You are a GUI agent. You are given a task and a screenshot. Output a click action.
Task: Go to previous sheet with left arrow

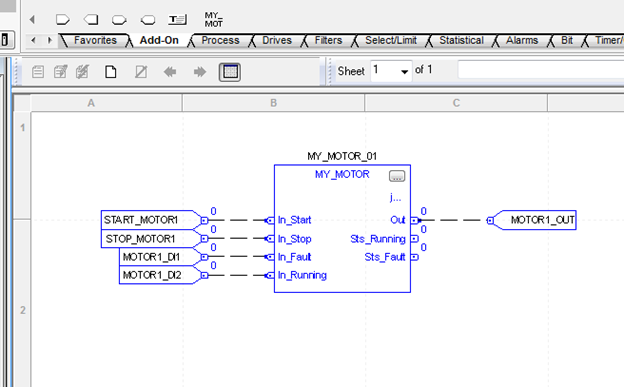[x=170, y=72]
